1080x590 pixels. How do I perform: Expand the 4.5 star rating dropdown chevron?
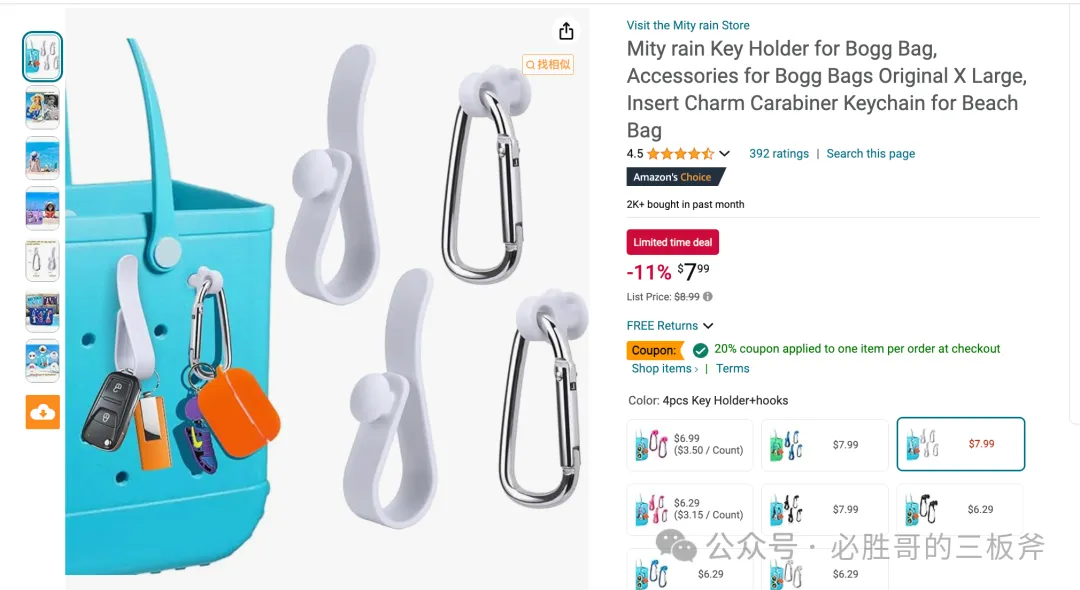[724, 154]
